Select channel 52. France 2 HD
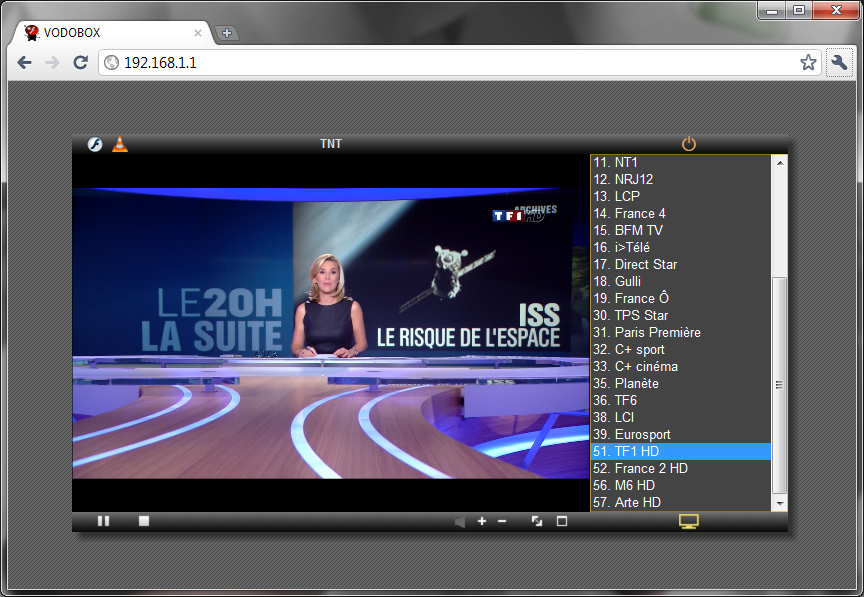Viewport: 864px width, 597px height. pos(681,469)
